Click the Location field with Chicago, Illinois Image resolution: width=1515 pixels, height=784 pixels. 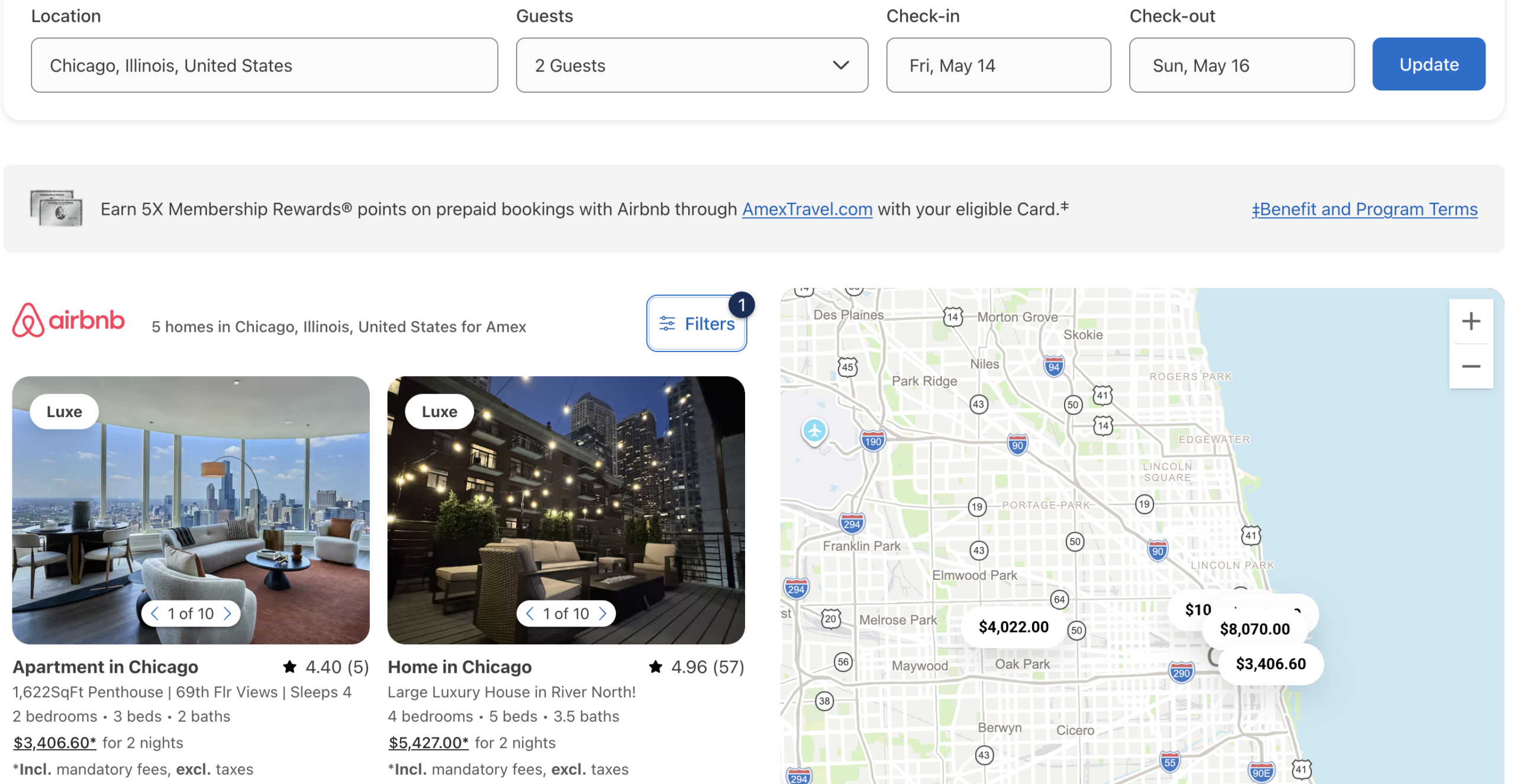coord(265,65)
